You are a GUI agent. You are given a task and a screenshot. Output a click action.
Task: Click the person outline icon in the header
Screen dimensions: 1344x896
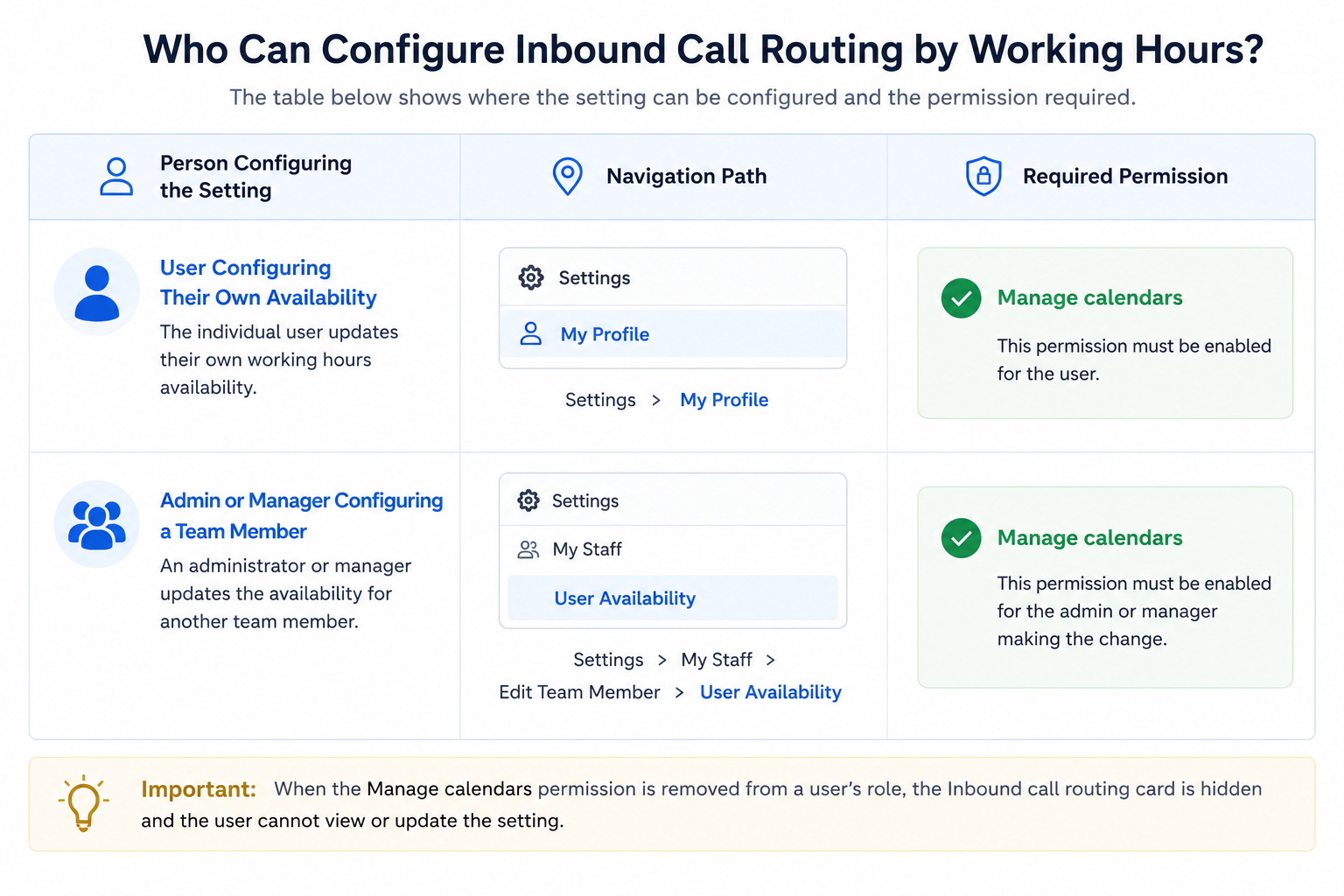click(116, 177)
